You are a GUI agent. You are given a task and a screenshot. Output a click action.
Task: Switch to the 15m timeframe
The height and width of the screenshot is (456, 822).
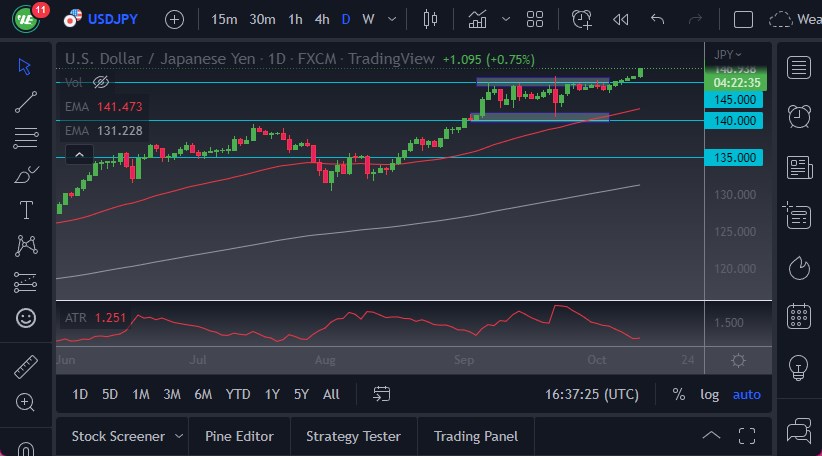tap(224, 19)
